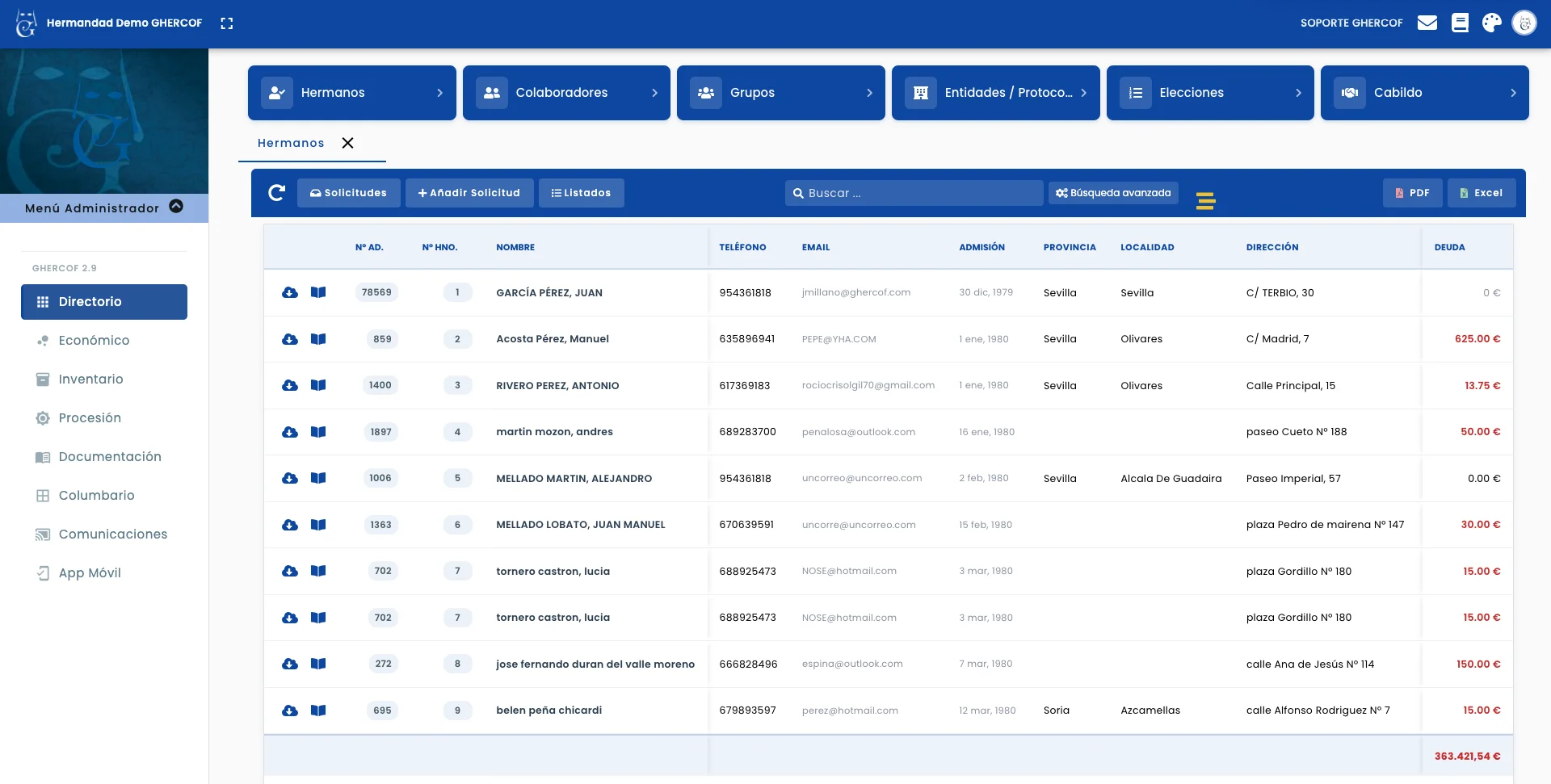Open Comunicaciones in the sidebar
This screenshot has height=784, width=1551.
tap(104, 535)
